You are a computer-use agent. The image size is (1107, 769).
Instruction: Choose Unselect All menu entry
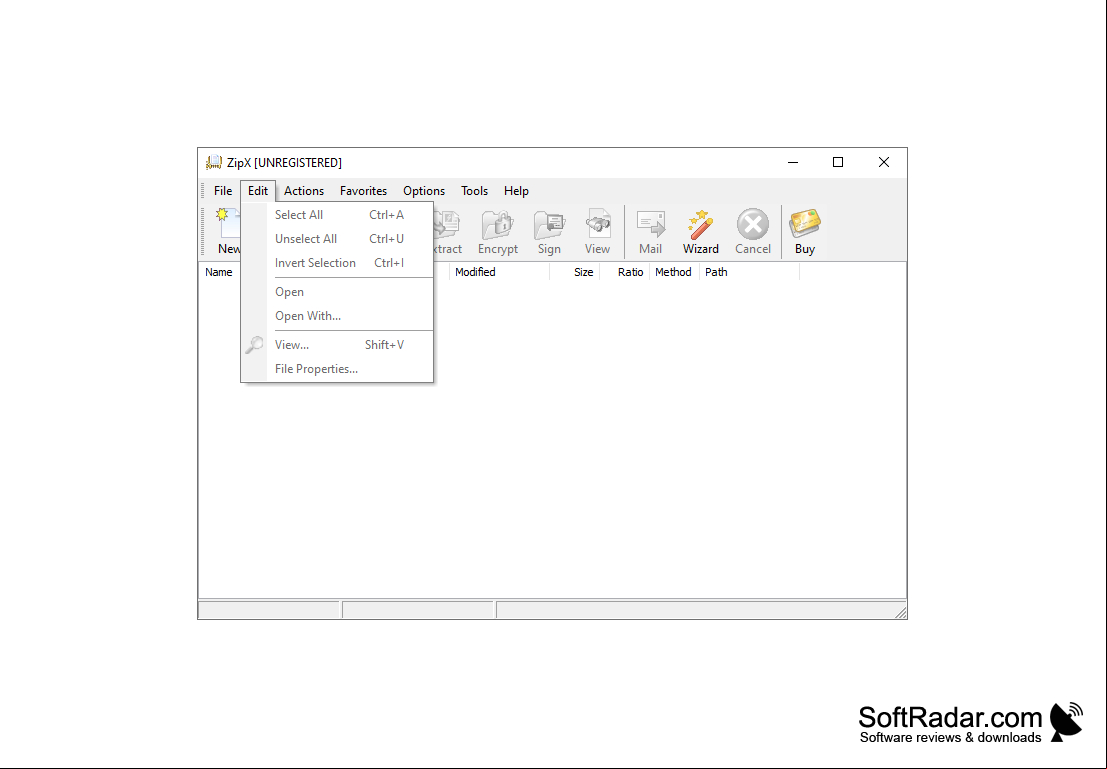[337, 239]
